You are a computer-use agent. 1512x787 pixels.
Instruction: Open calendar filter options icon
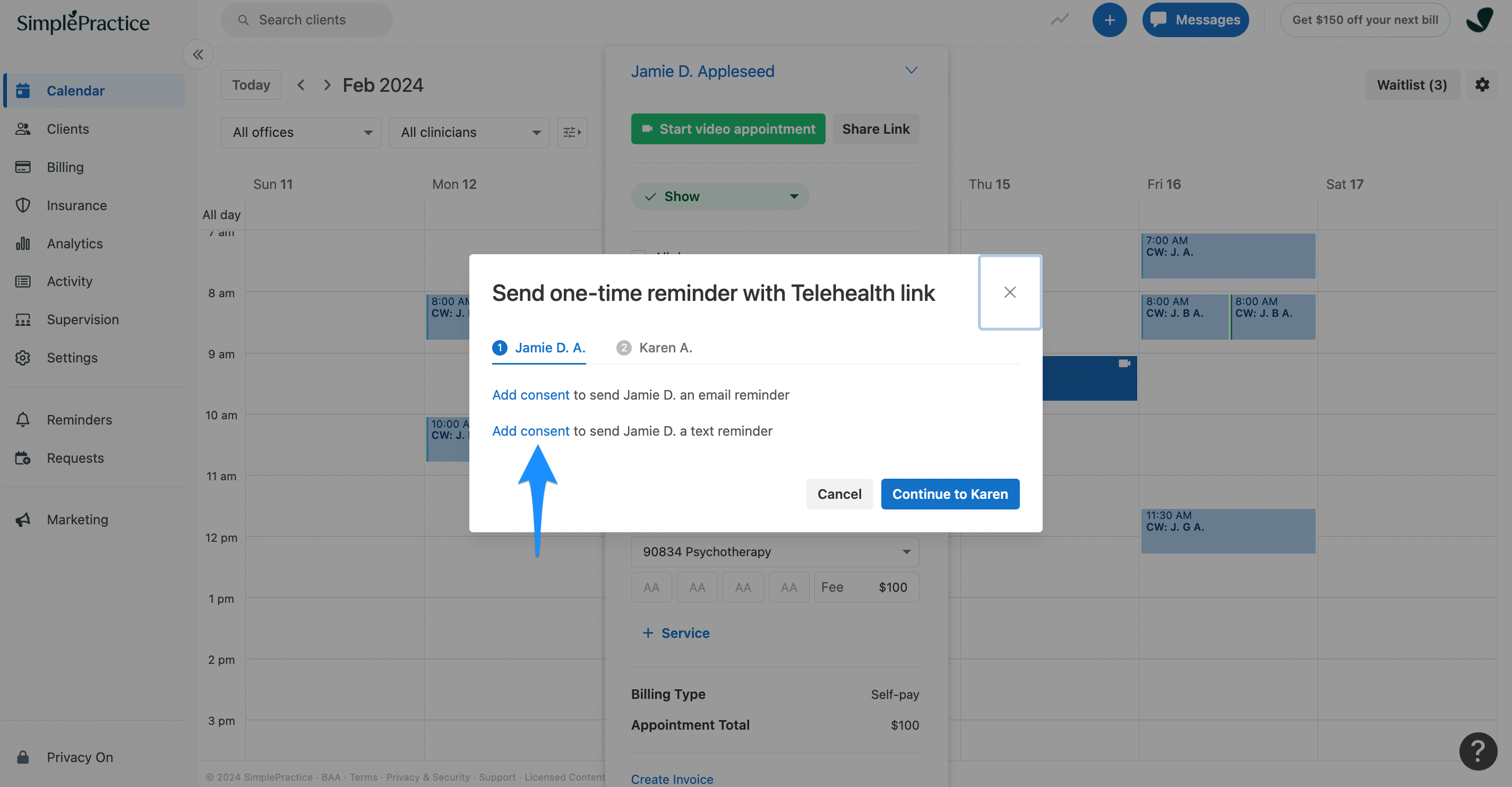(572, 133)
